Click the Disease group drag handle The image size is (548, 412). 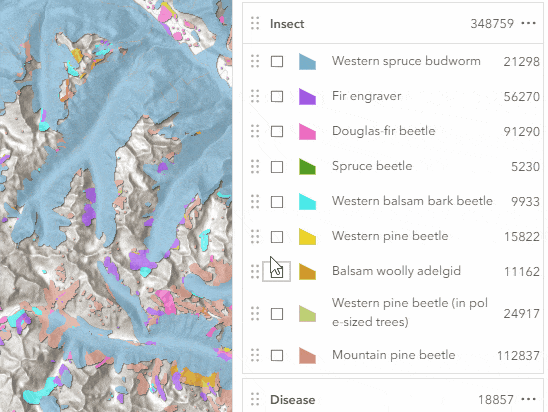tap(255, 399)
